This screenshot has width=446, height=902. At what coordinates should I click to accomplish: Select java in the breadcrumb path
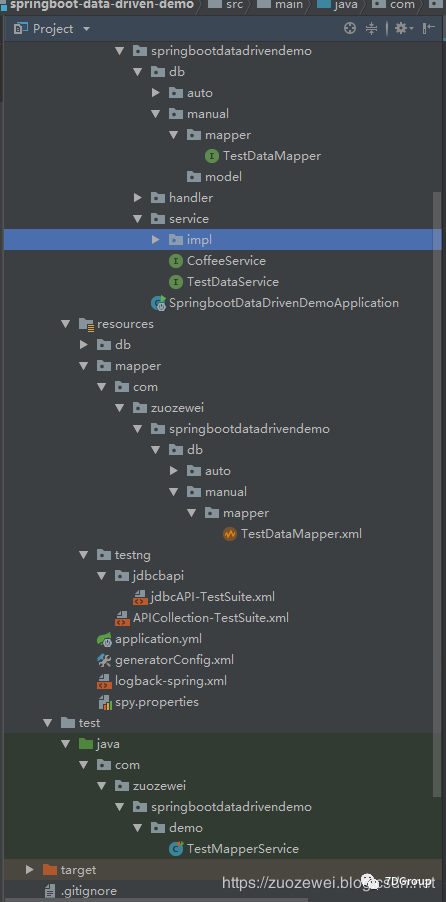click(x=345, y=5)
